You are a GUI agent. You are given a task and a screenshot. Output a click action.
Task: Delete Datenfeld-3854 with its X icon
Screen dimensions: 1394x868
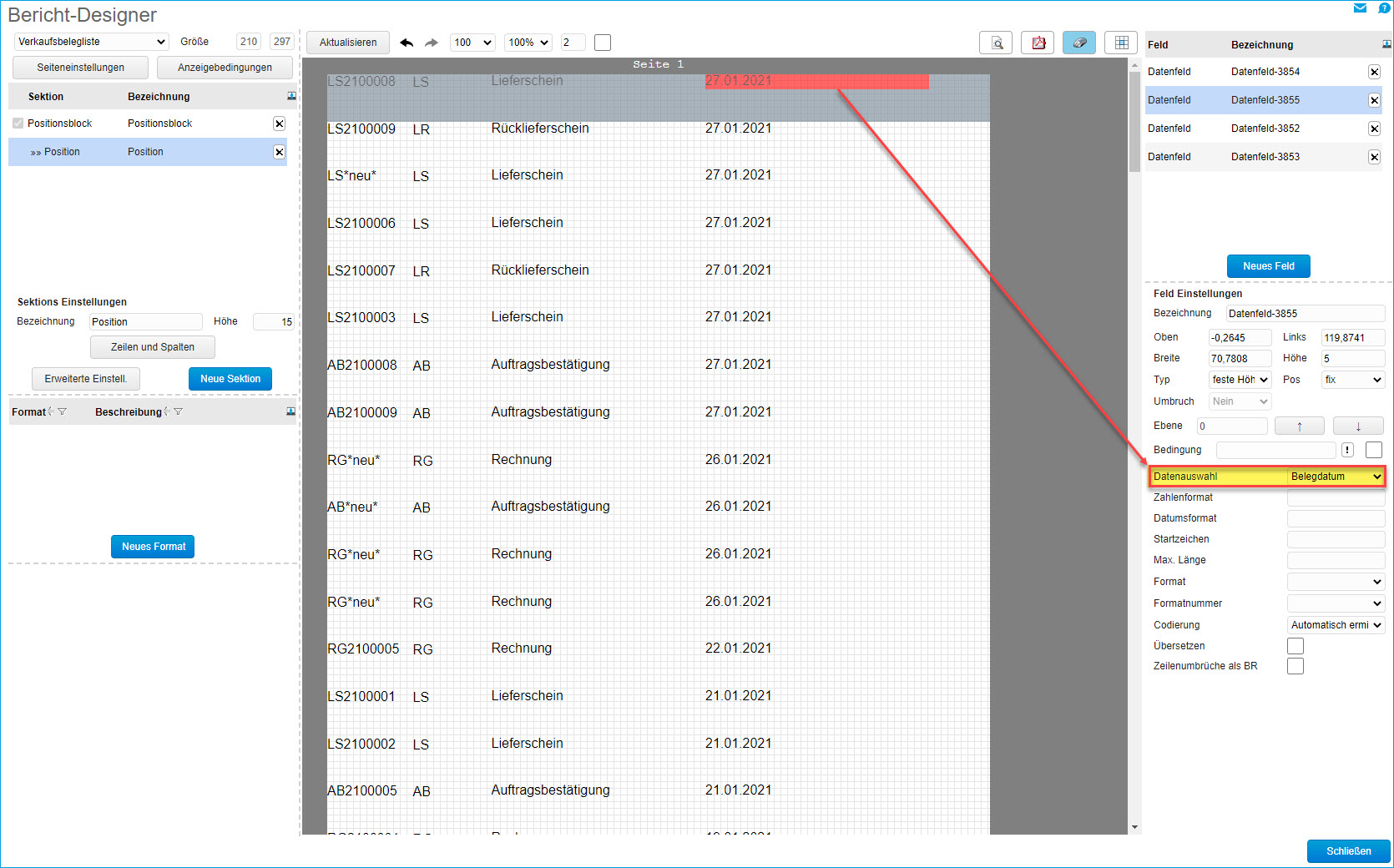point(1374,72)
